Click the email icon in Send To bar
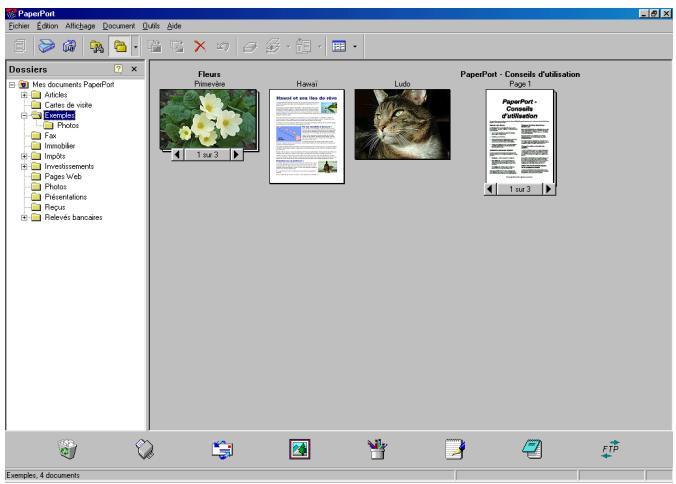676x484 pixels. [222, 449]
